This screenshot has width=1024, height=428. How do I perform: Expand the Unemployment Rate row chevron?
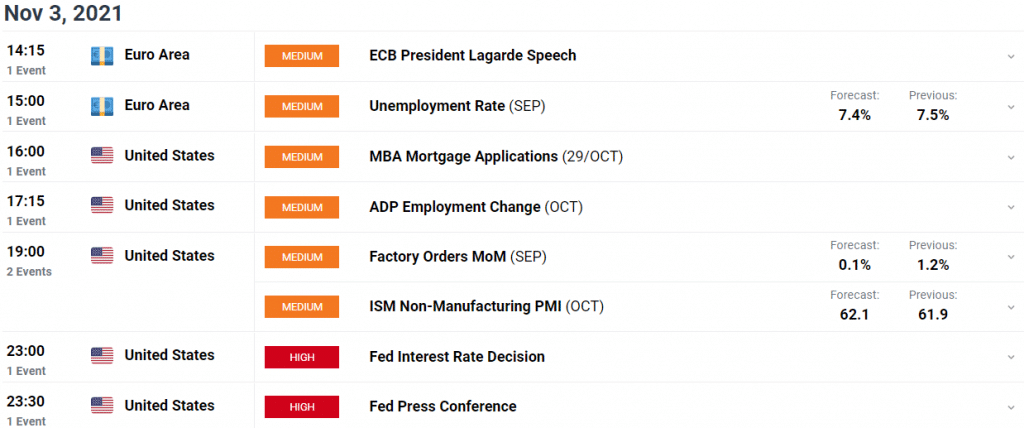(x=1011, y=107)
